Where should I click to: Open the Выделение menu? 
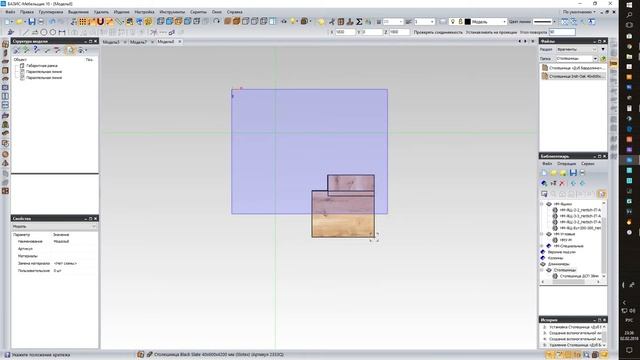[78, 12]
